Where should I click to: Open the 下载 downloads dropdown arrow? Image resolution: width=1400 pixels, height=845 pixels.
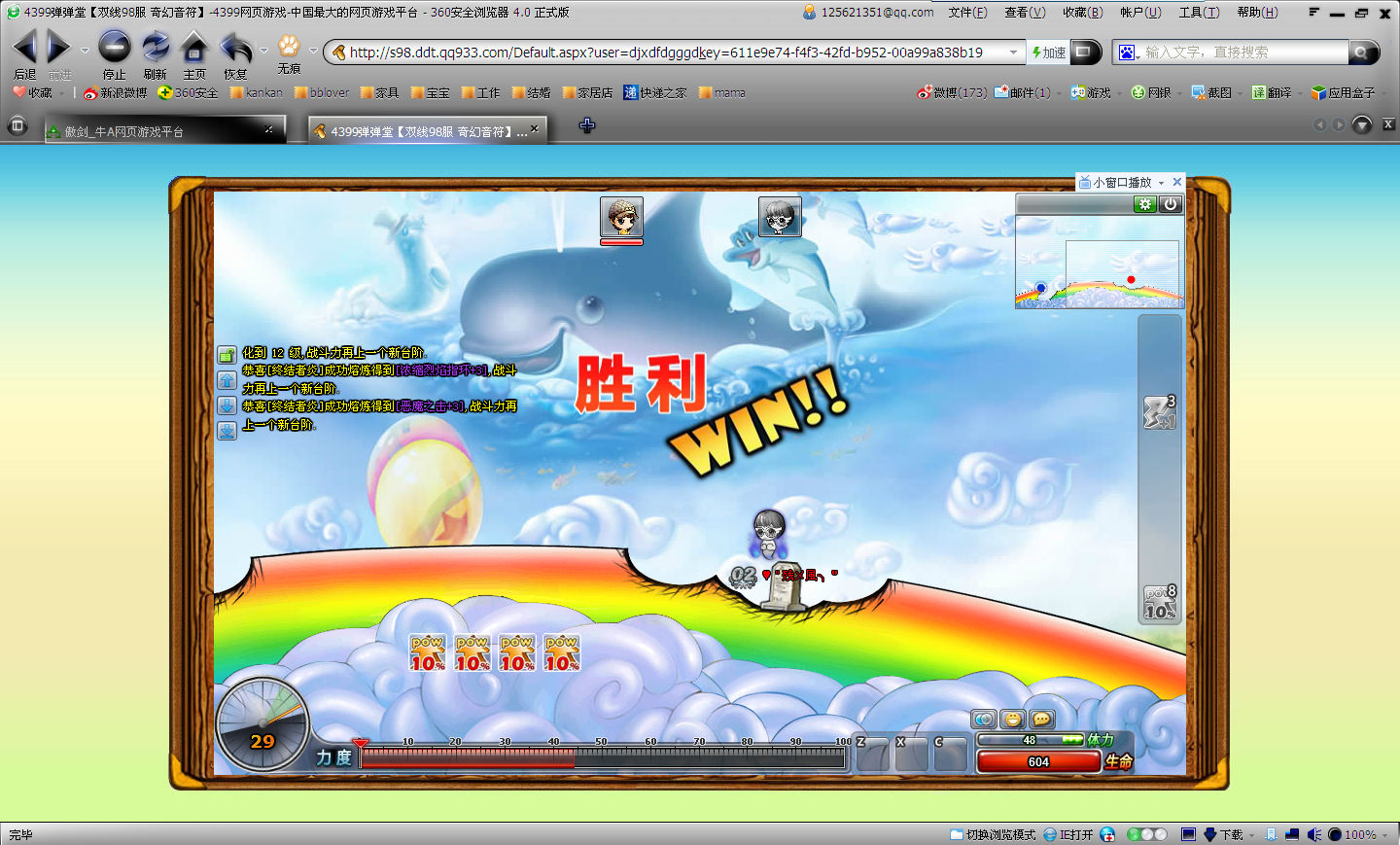tap(1251, 834)
